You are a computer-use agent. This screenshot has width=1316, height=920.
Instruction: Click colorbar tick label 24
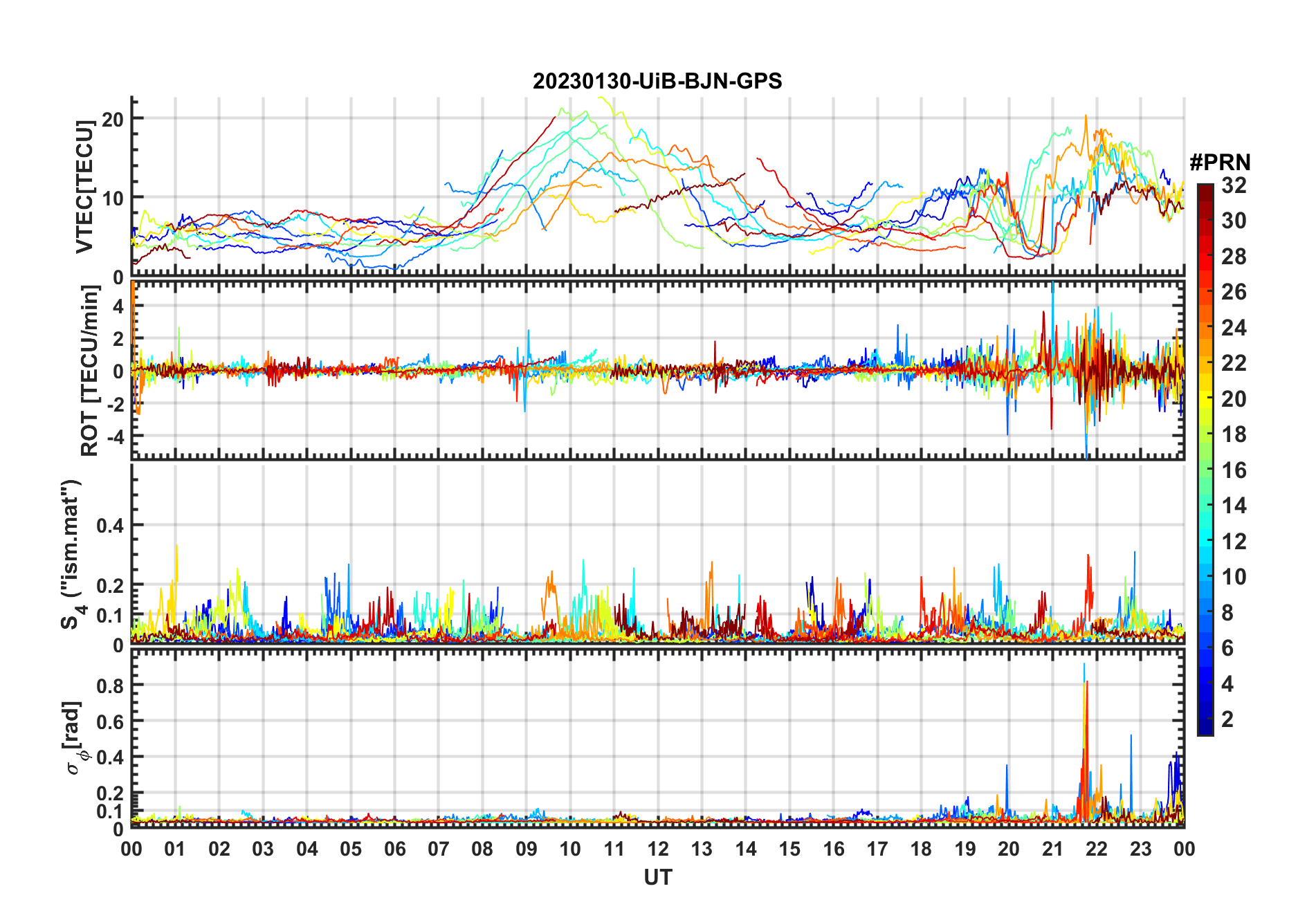click(x=1234, y=328)
